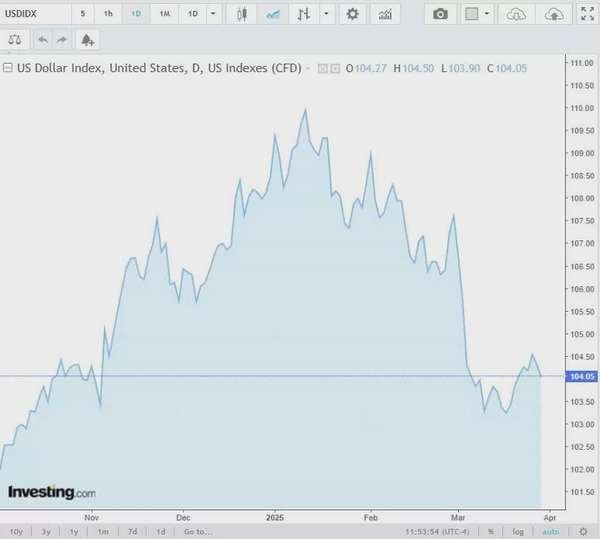Toggle fullscreen mode icon
Image resolution: width=600 pixels, height=539 pixels.
tap(587, 14)
